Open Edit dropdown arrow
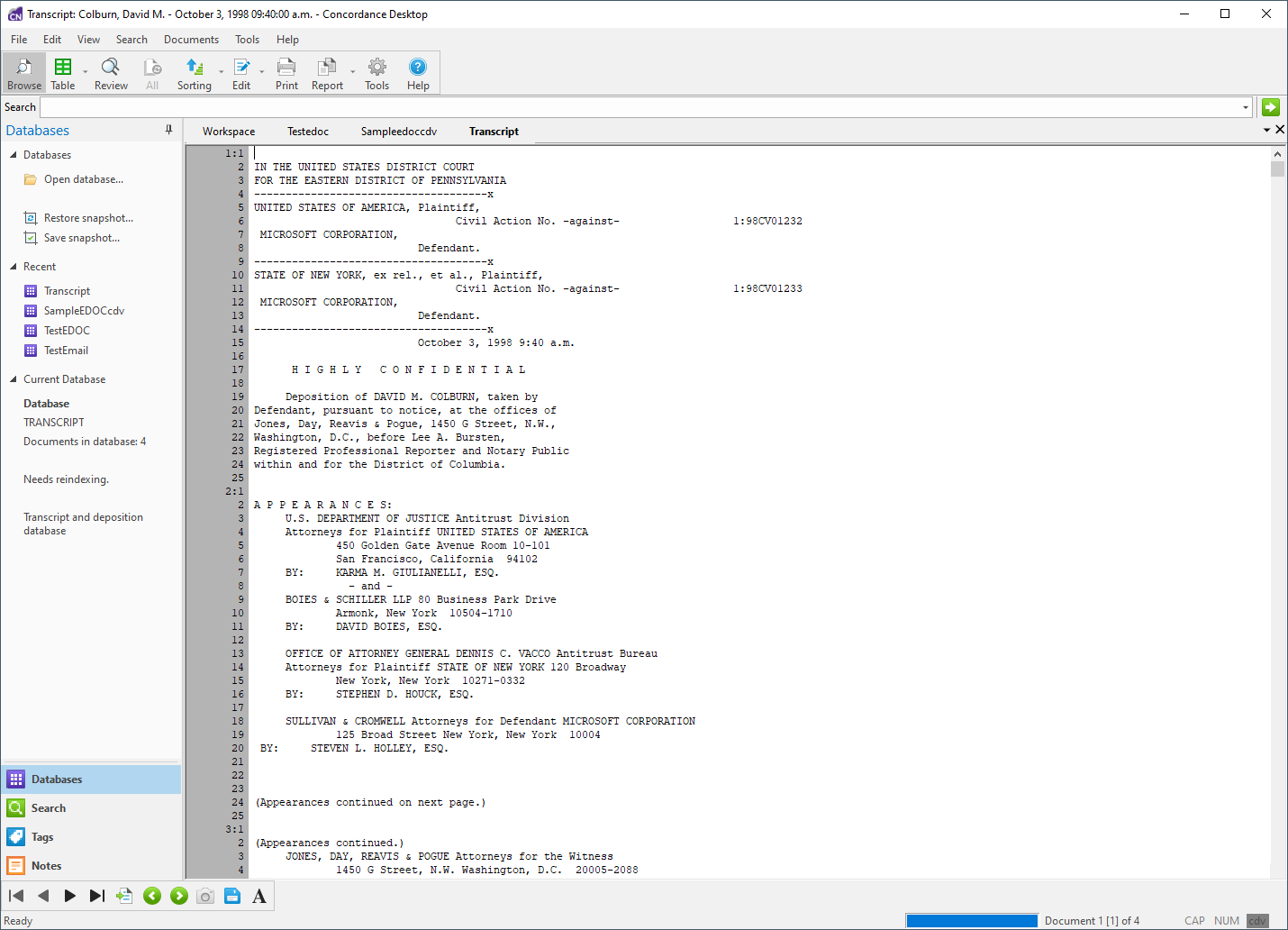 coord(262,72)
